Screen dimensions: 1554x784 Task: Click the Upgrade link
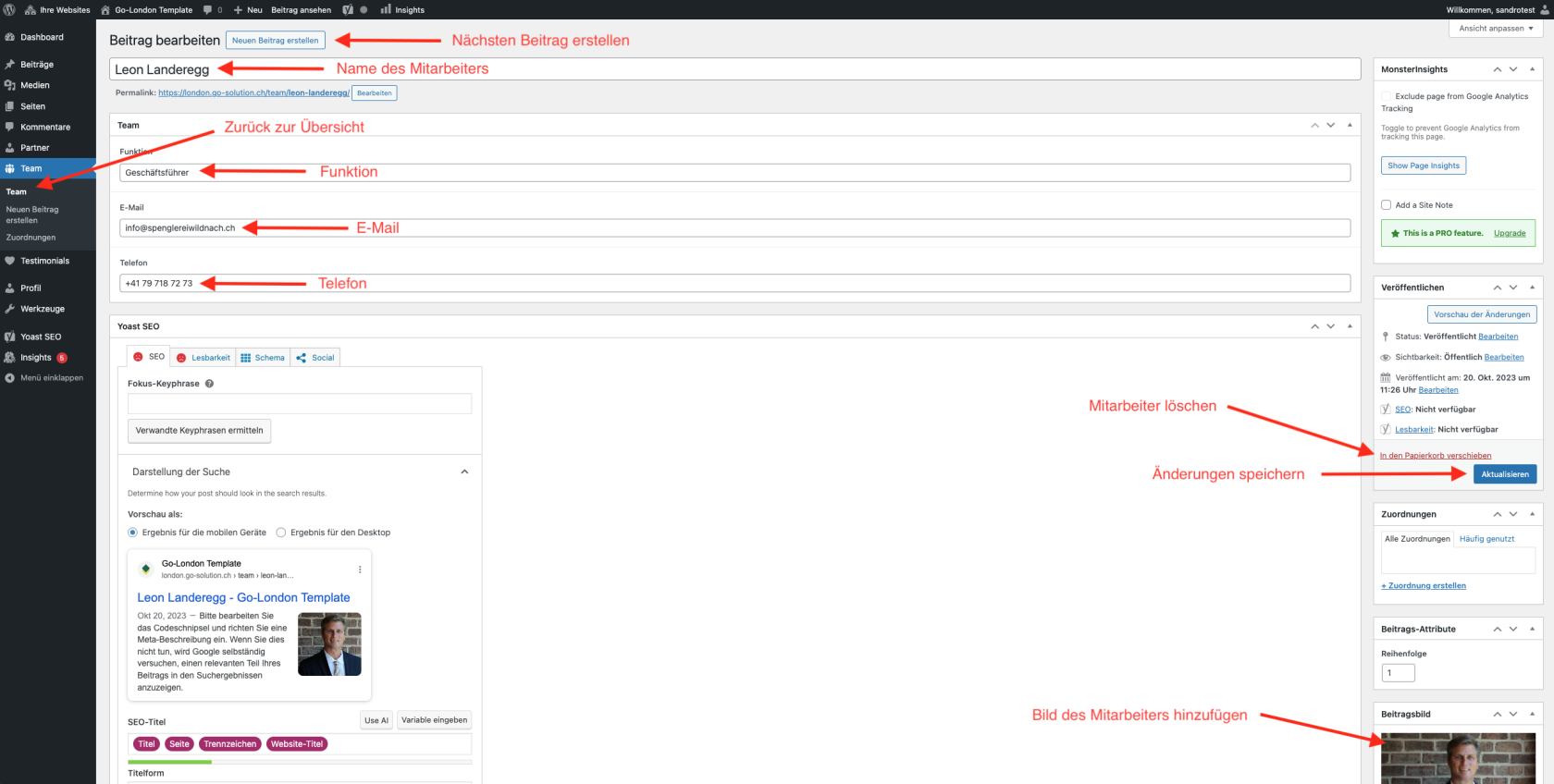(x=1510, y=233)
